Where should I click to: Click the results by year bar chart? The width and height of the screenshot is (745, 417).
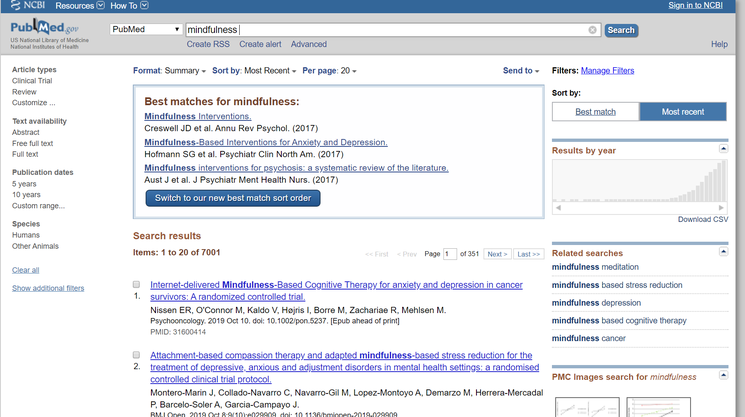[x=640, y=181]
